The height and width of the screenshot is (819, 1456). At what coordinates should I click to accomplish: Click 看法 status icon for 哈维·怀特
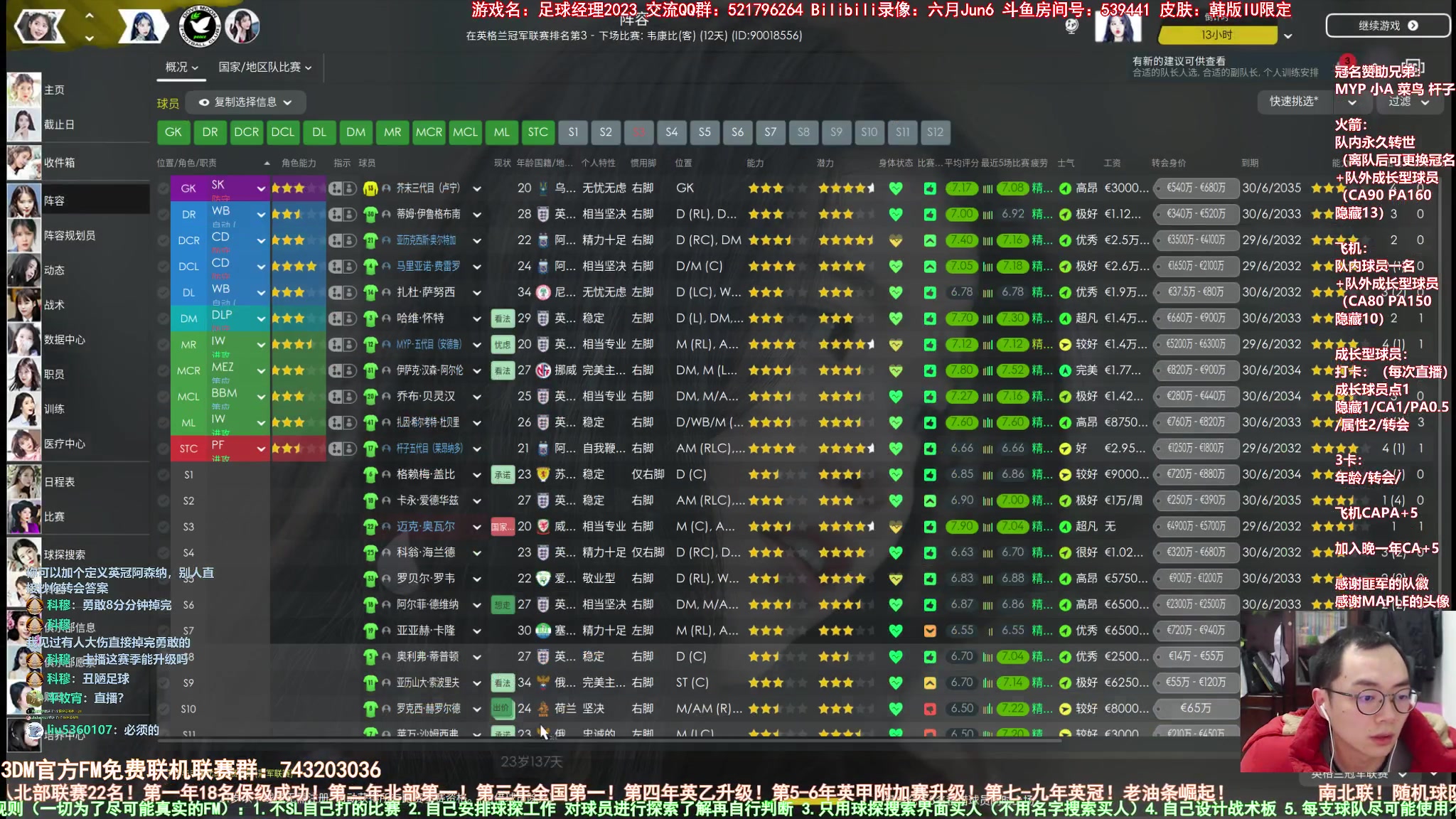(x=503, y=318)
